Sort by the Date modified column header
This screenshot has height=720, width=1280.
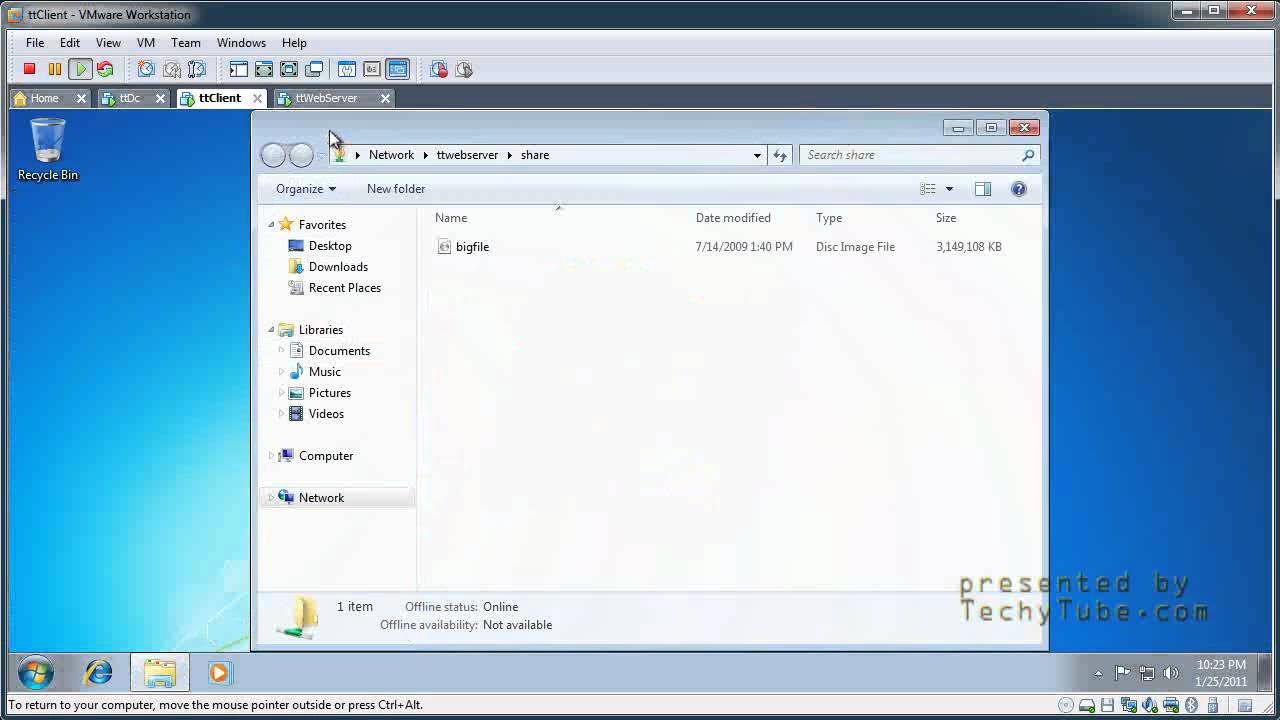point(733,218)
